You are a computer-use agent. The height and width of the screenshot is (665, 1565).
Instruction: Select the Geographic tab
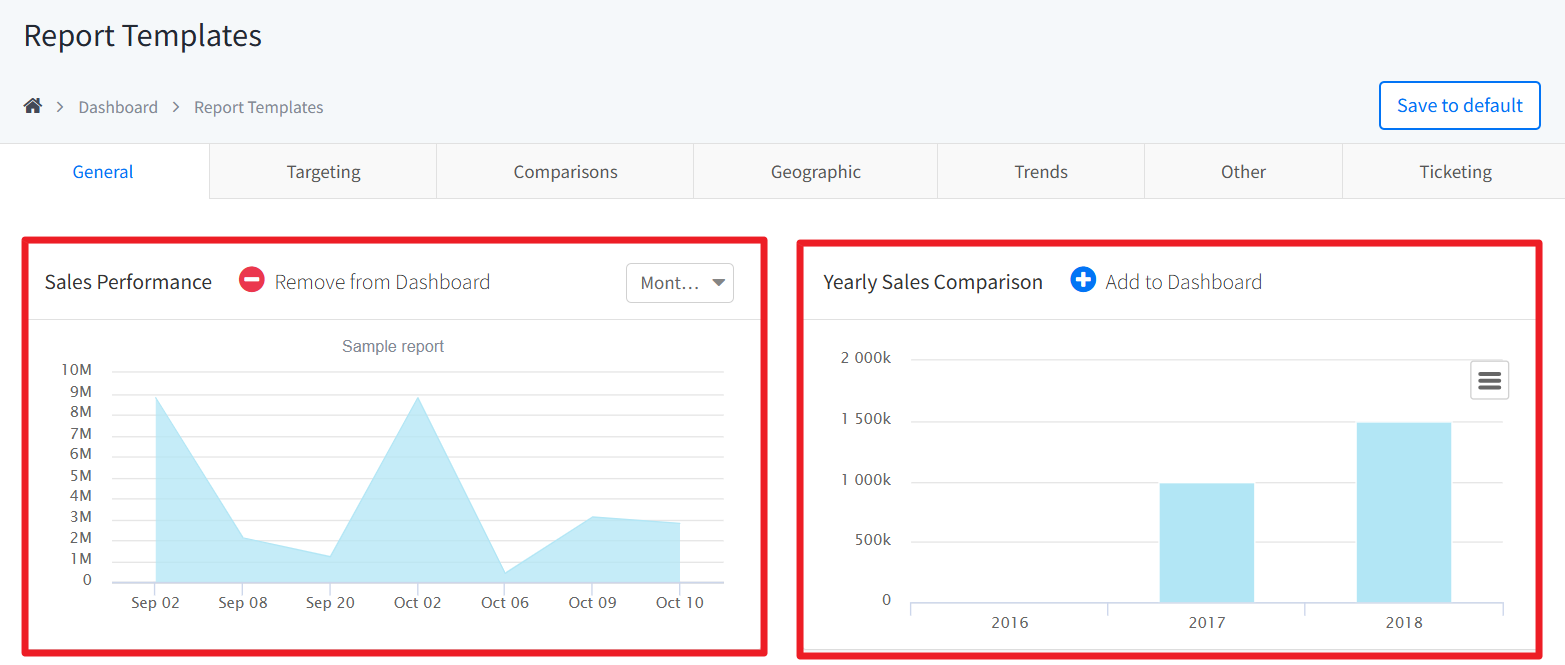pyautogui.click(x=815, y=172)
